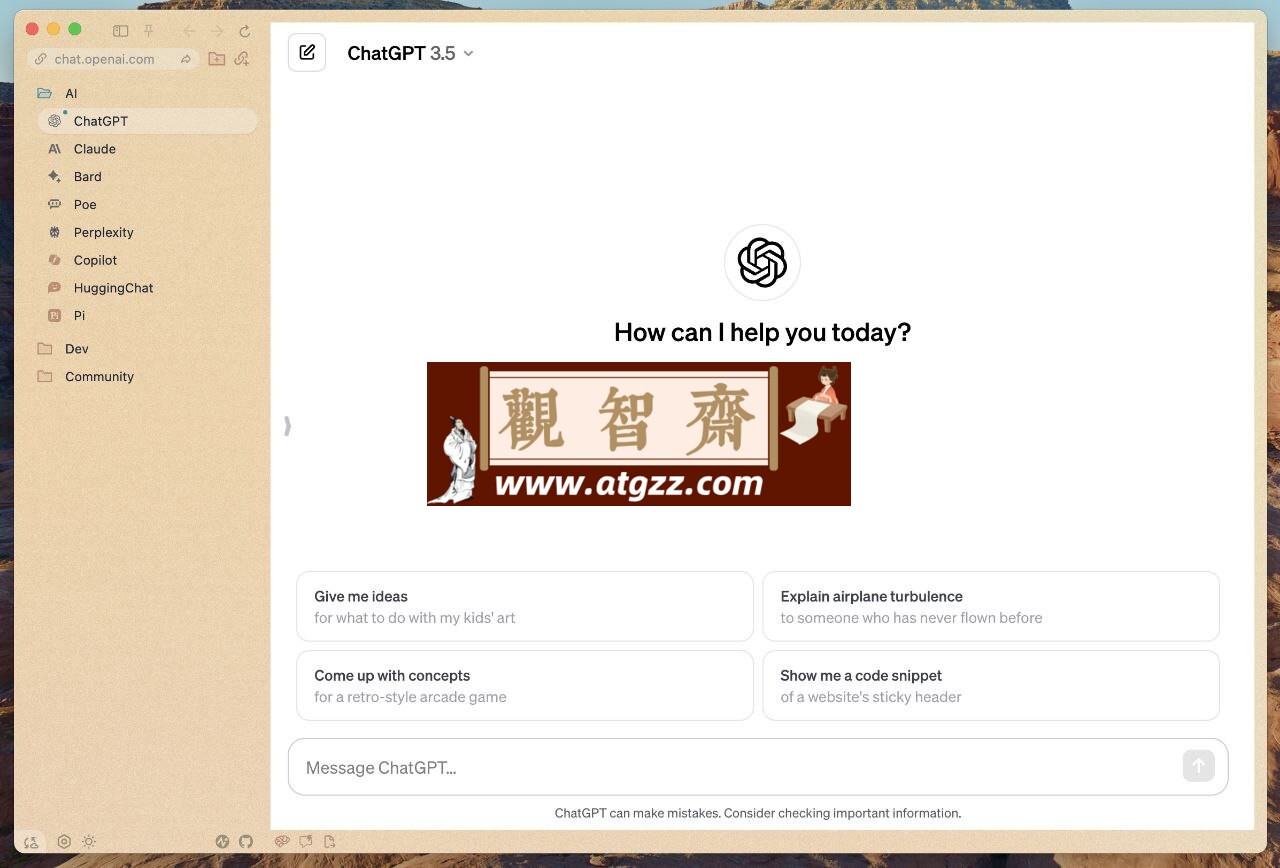The image size is (1280, 868).
Task: Collapse the AI folder
Action: (57, 93)
